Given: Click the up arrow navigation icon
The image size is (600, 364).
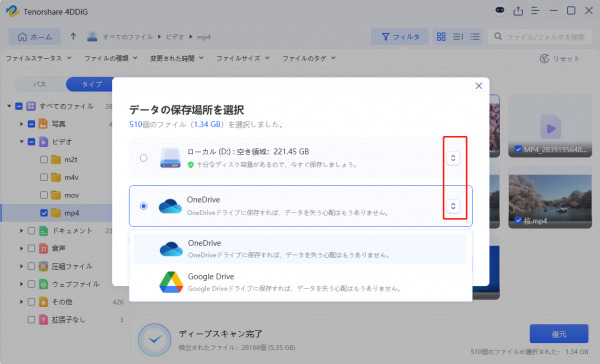Looking at the screenshot, I should tap(73, 36).
